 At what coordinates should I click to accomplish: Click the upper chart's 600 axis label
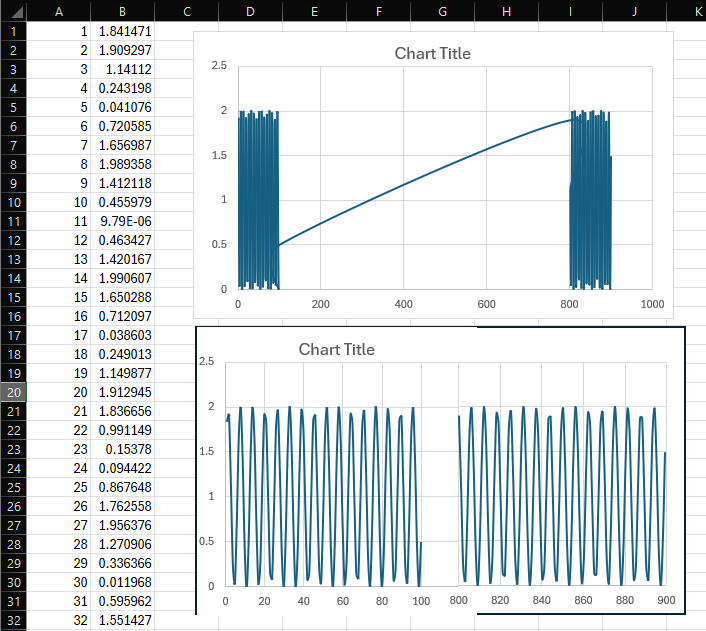[x=486, y=304]
